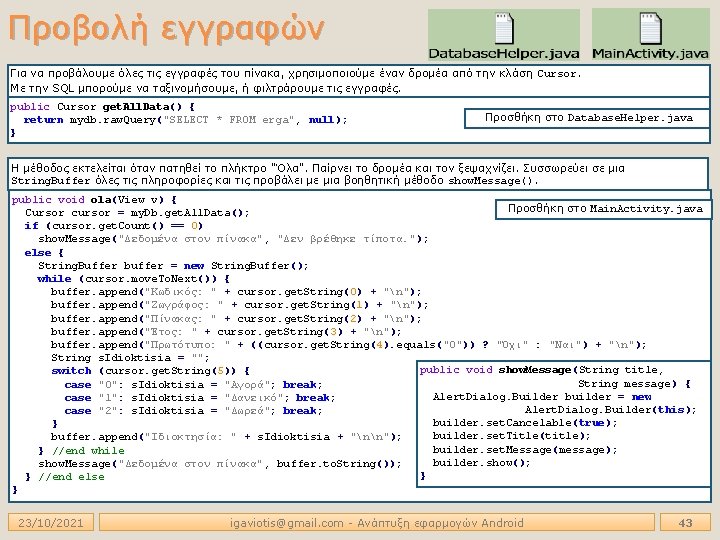
Task: Click the 'public void ola(View v)' line
Action: 94,200
